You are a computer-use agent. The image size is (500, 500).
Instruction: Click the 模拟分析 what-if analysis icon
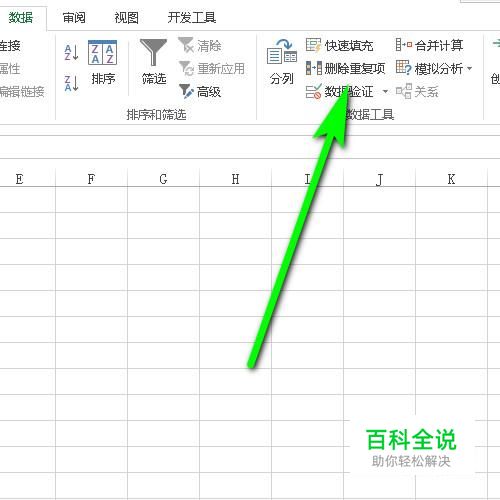click(x=404, y=68)
